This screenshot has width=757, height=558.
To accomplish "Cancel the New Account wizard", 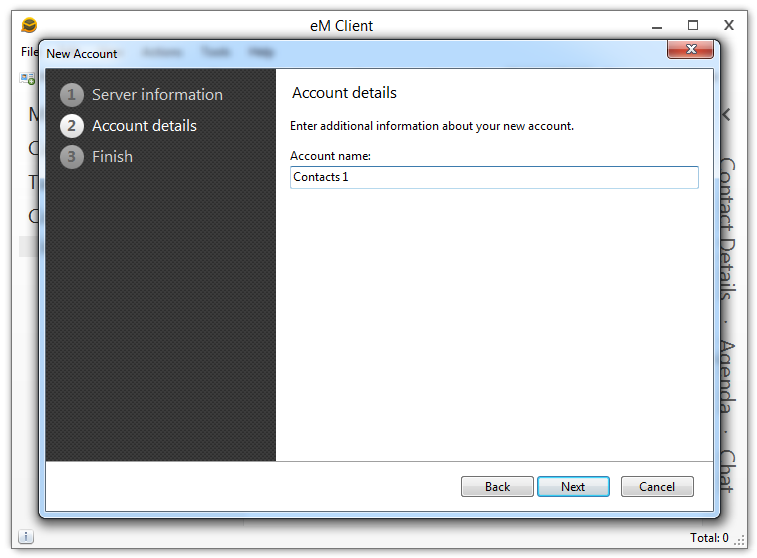I will coord(657,486).
